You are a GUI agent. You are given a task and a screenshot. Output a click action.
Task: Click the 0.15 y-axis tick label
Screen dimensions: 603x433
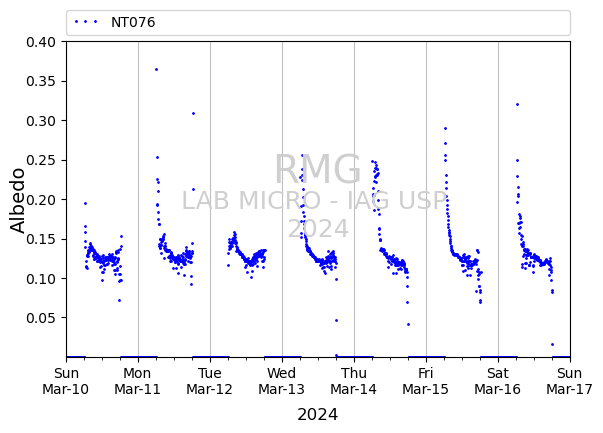pos(41,239)
